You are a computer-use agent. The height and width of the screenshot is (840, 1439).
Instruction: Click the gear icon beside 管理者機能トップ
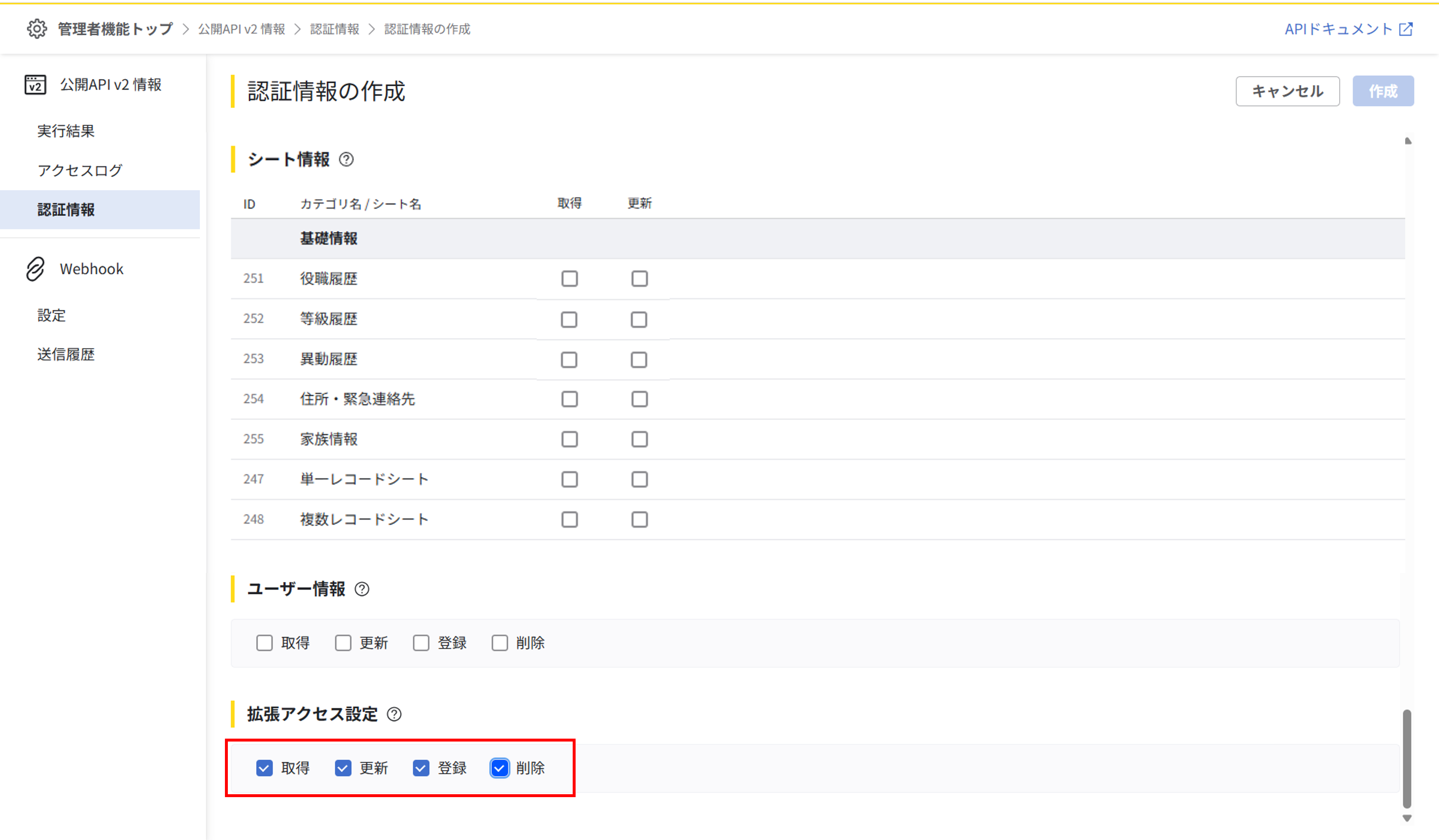click(37, 29)
